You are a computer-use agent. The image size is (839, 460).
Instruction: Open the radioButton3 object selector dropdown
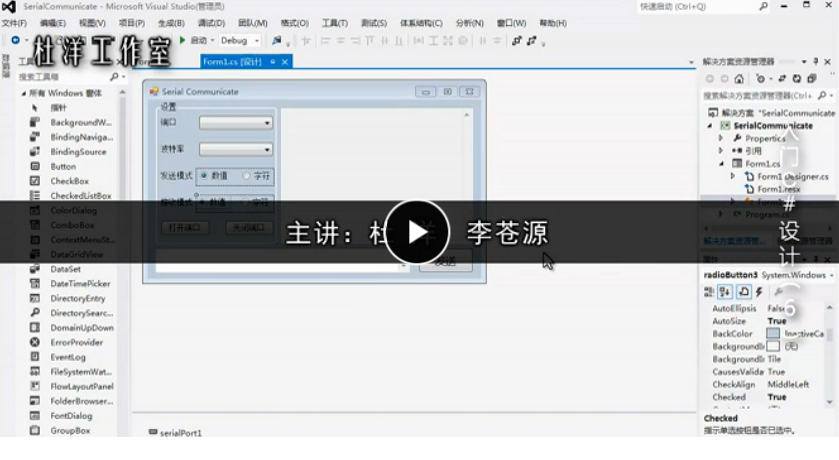(x=832, y=275)
